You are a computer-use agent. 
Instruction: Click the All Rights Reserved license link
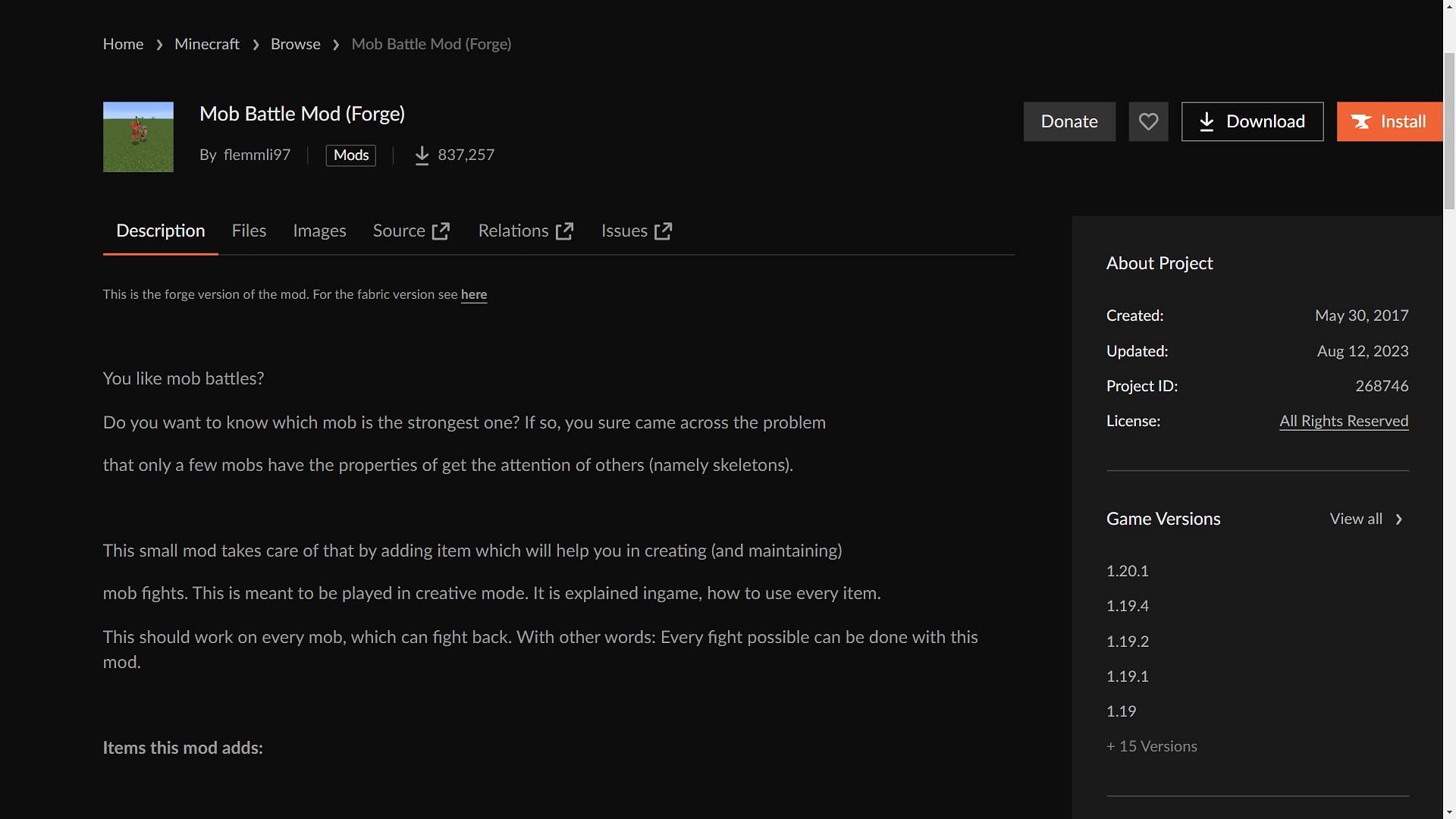(1343, 421)
